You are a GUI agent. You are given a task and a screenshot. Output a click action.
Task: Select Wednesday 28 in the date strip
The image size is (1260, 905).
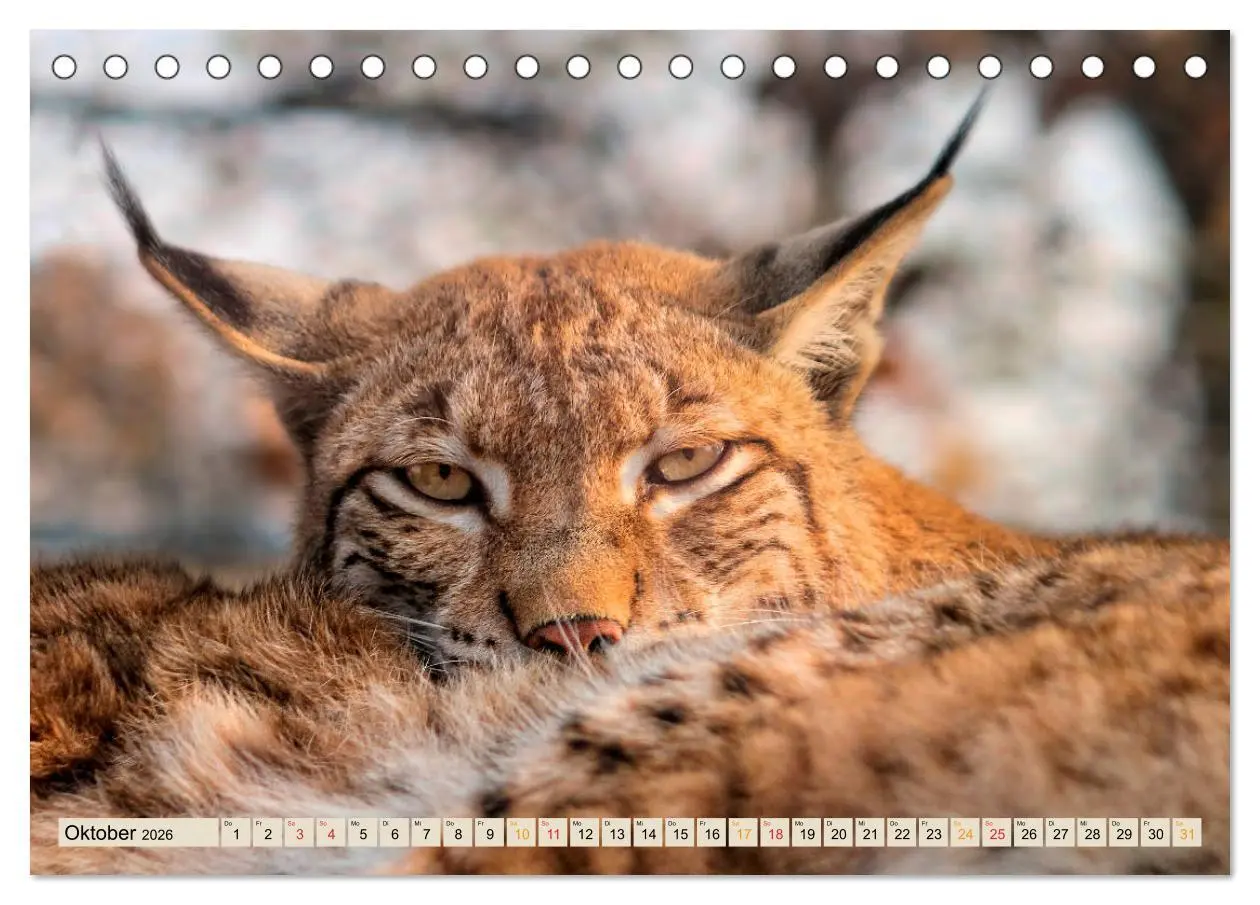tap(1093, 832)
